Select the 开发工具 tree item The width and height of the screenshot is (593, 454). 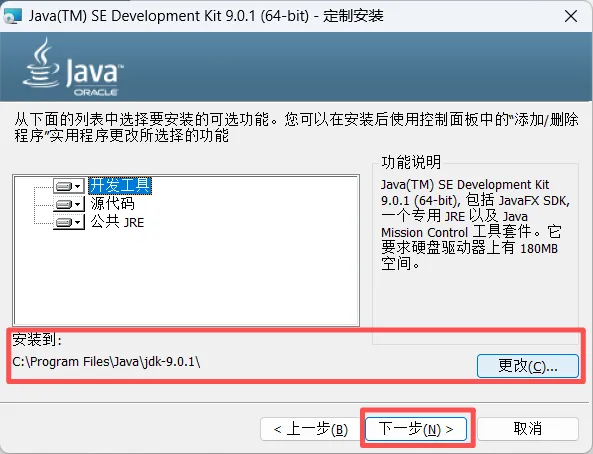pos(120,186)
